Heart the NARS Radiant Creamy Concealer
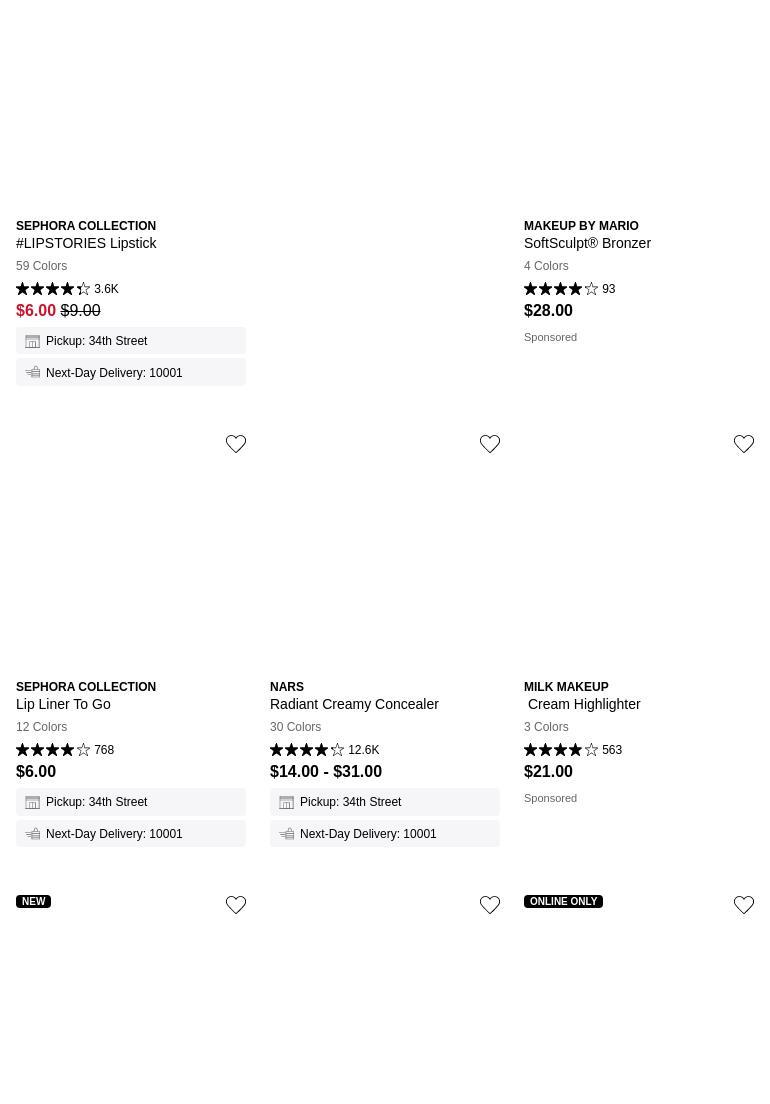This screenshot has width=770, height=1104. (490, 444)
